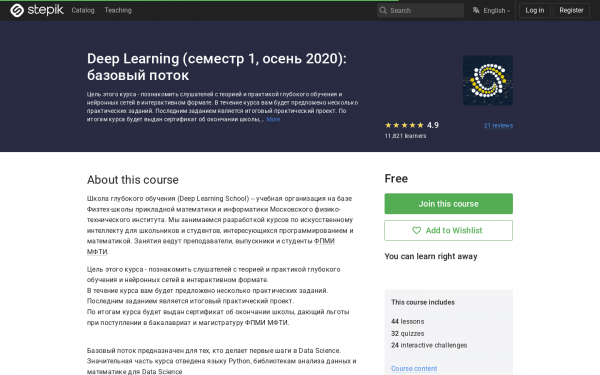Click the 11,821 learners text
The width and height of the screenshot is (600, 375).
[405, 136]
